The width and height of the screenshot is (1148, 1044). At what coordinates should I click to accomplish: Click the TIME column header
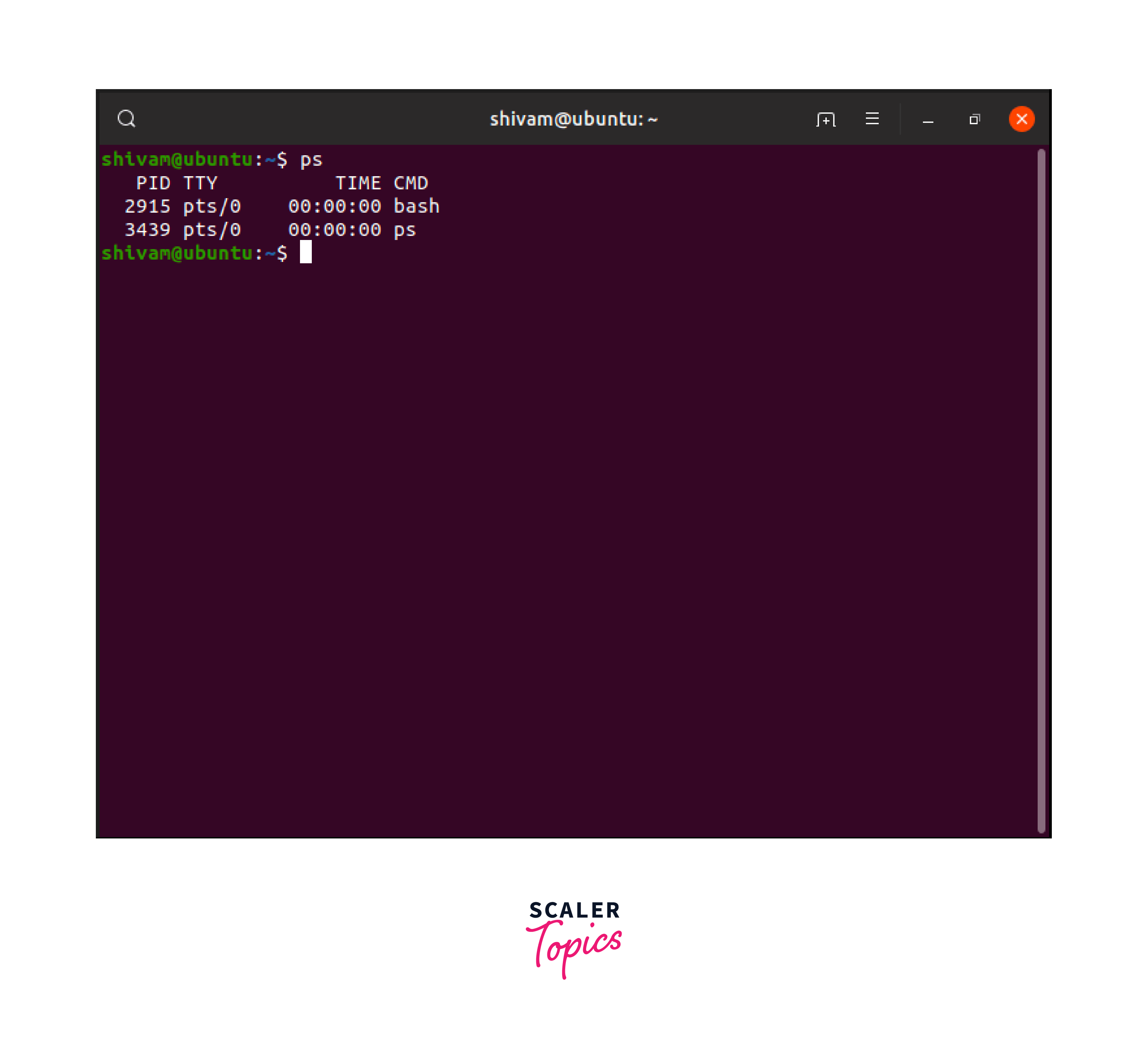click(358, 183)
